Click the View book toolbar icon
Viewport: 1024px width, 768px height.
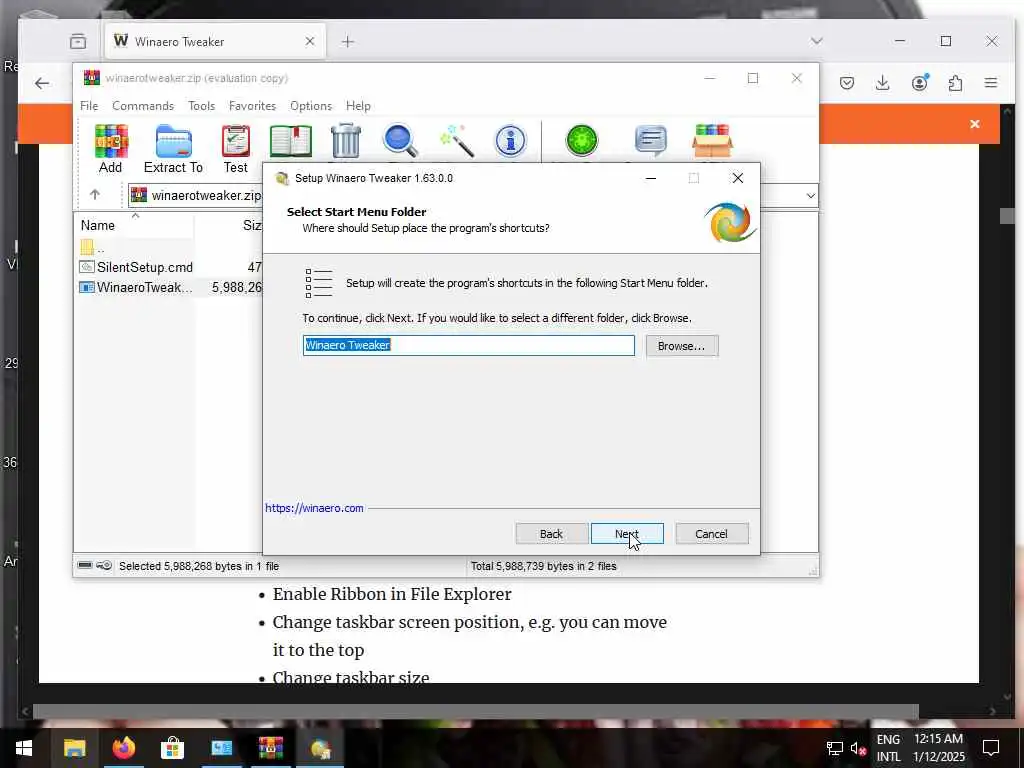pyautogui.click(x=291, y=141)
